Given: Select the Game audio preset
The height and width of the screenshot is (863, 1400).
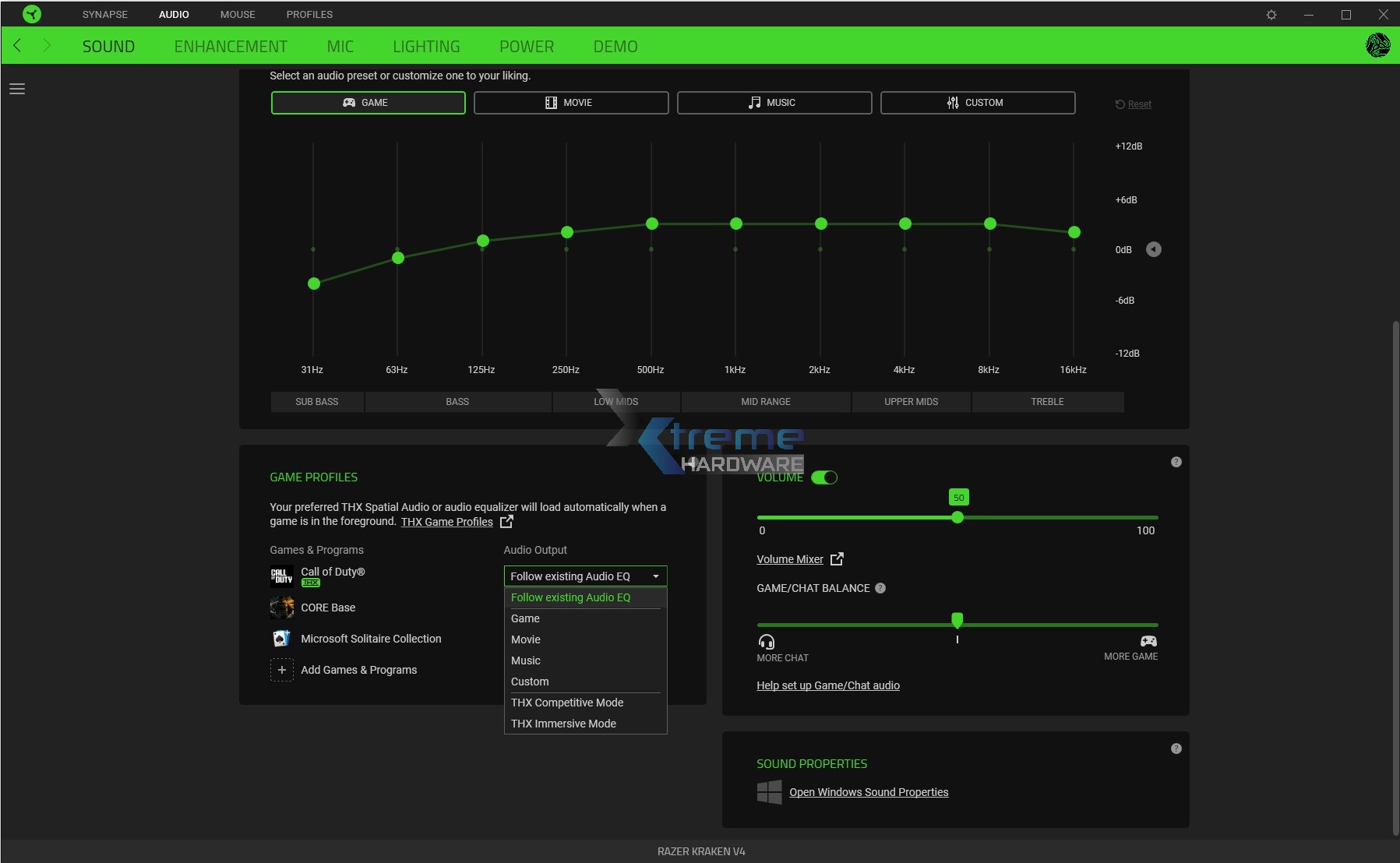Looking at the screenshot, I should pyautogui.click(x=368, y=103).
